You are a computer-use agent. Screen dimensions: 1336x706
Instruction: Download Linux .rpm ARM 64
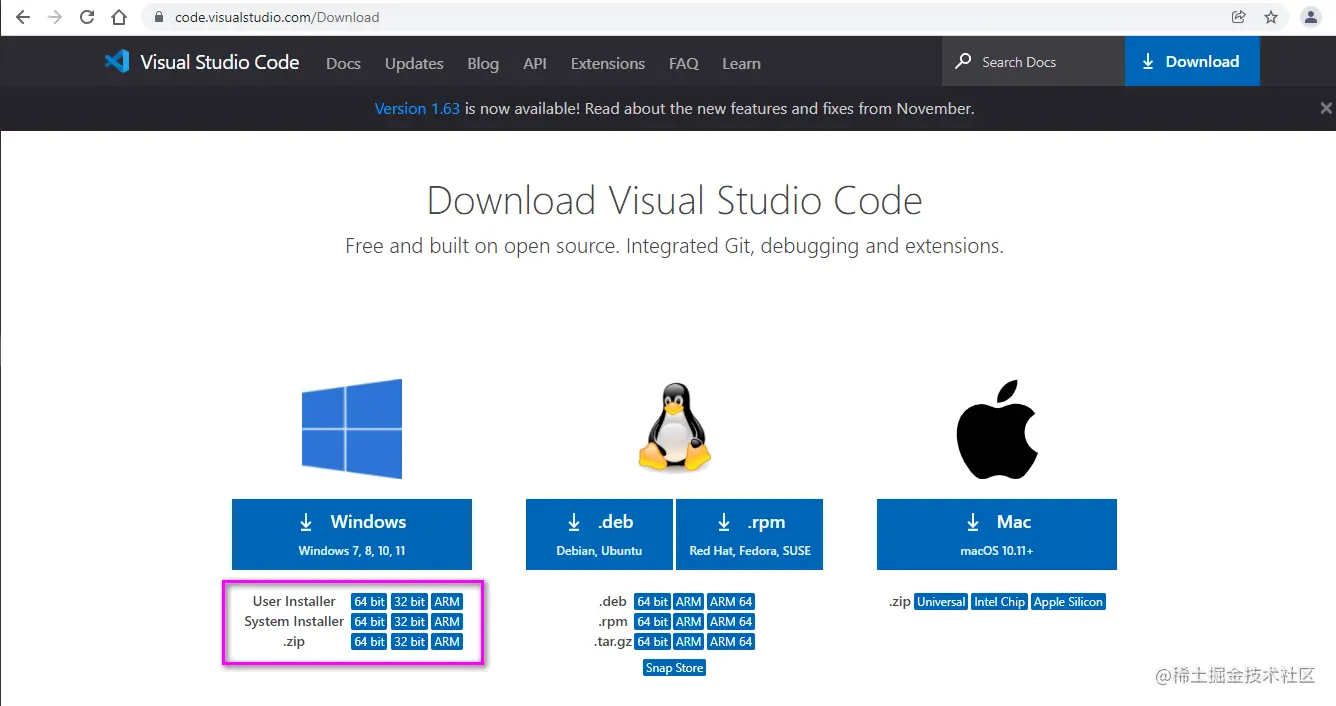pos(731,622)
